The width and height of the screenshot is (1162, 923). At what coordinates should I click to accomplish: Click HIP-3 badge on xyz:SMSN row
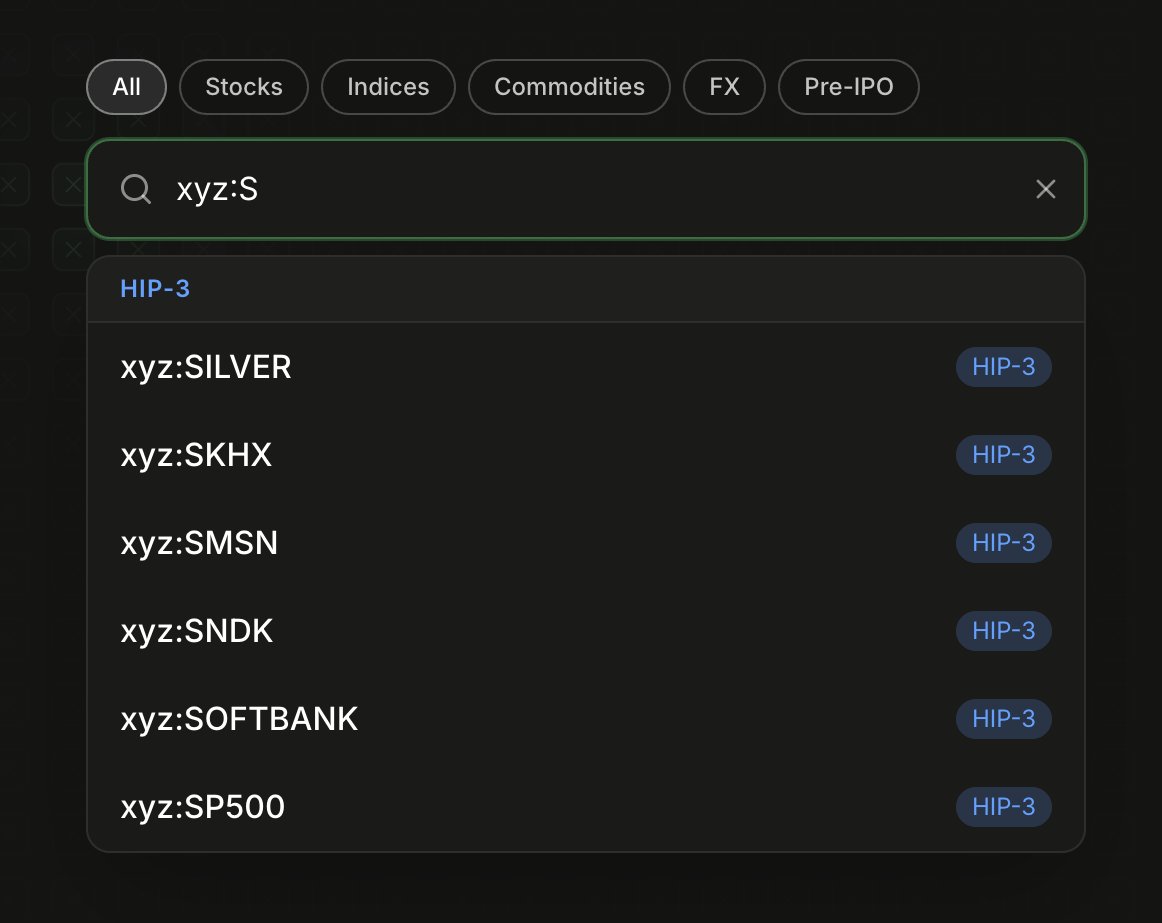coord(1003,543)
